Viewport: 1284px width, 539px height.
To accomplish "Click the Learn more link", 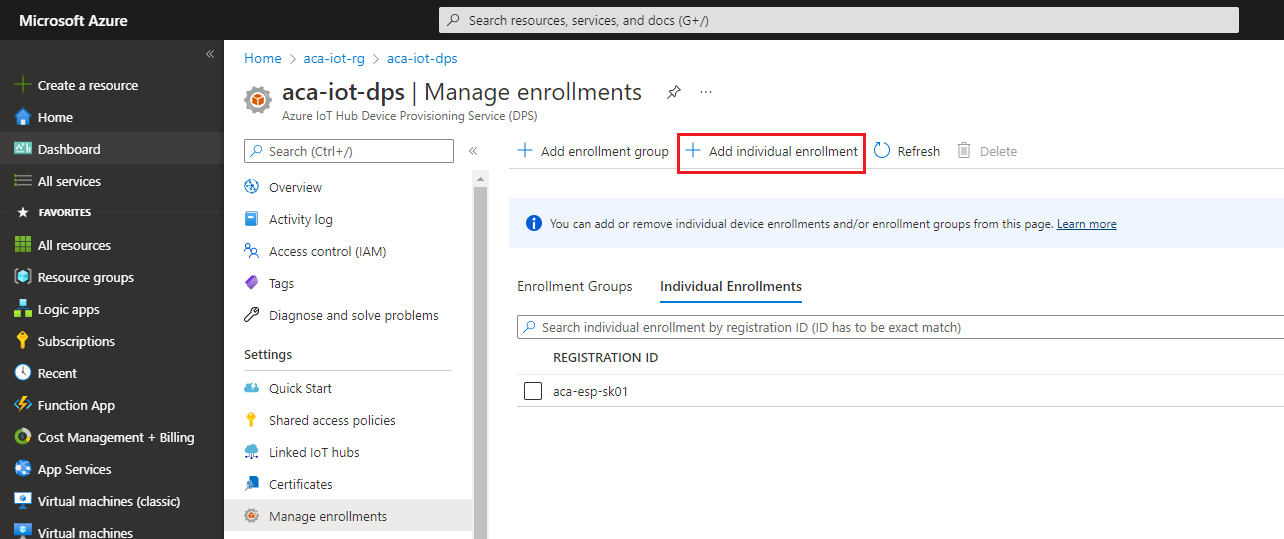I will click(x=1087, y=224).
